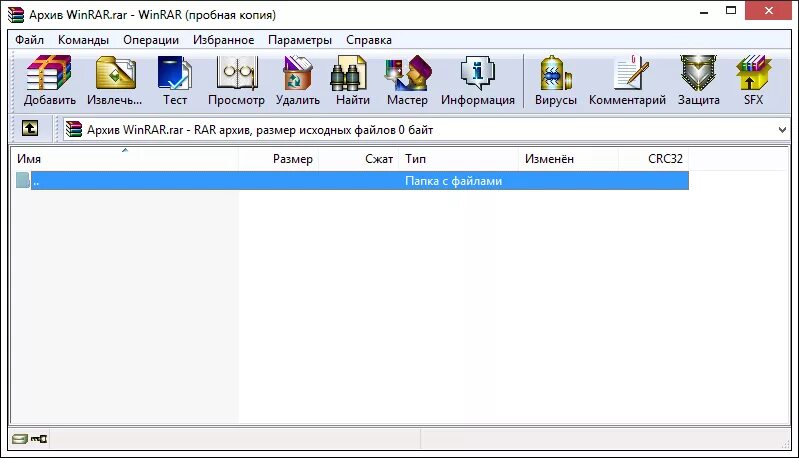Select the '..' parent folder name
Image resolution: width=799 pixels, height=458 pixels.
[x=36, y=181]
